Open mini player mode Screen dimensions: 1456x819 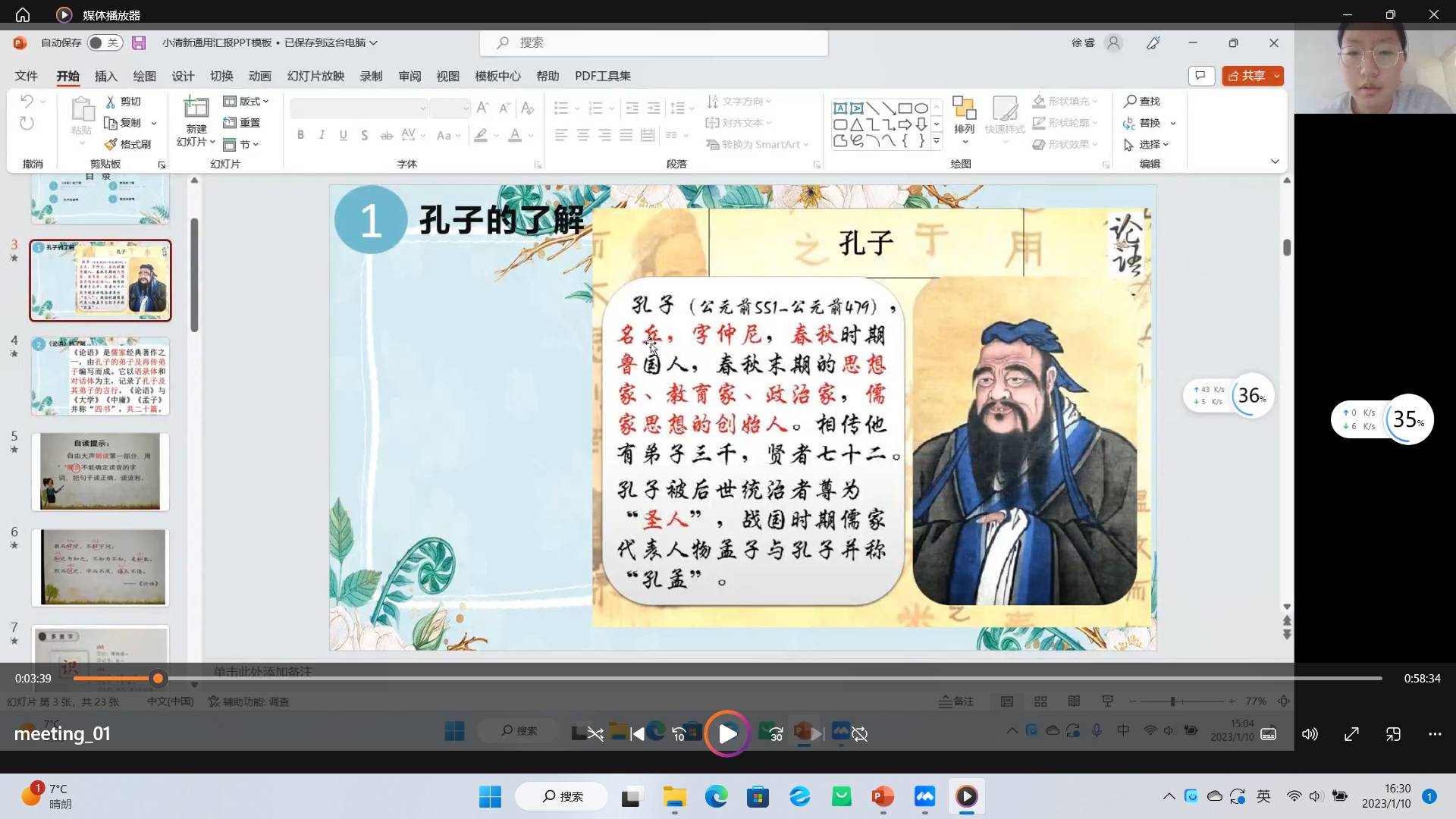pos(1393,734)
